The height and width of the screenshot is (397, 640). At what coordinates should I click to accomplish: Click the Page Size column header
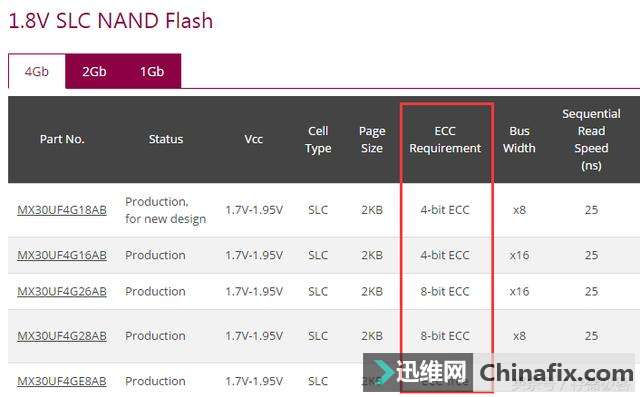(372, 140)
